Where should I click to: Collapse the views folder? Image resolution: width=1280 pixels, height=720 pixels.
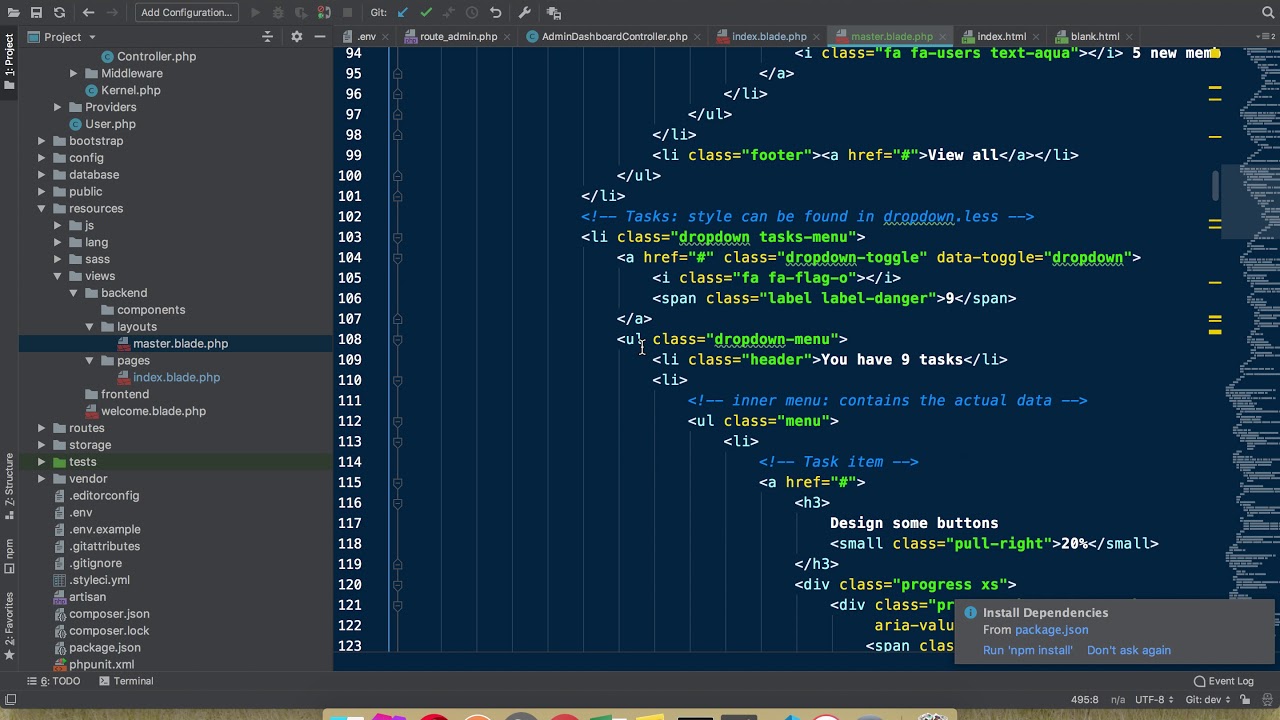[x=58, y=276]
